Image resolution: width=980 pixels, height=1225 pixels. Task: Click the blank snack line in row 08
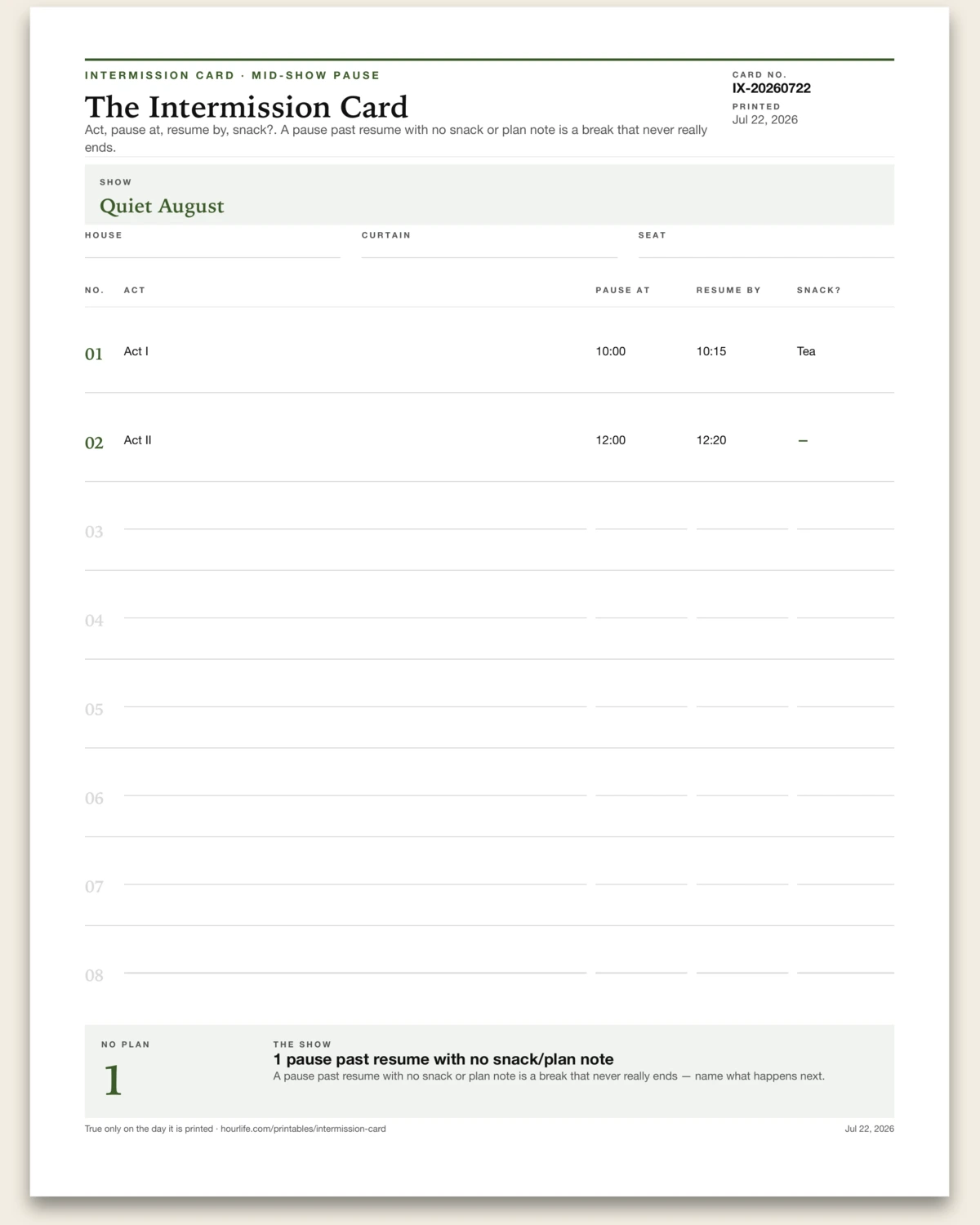845,973
